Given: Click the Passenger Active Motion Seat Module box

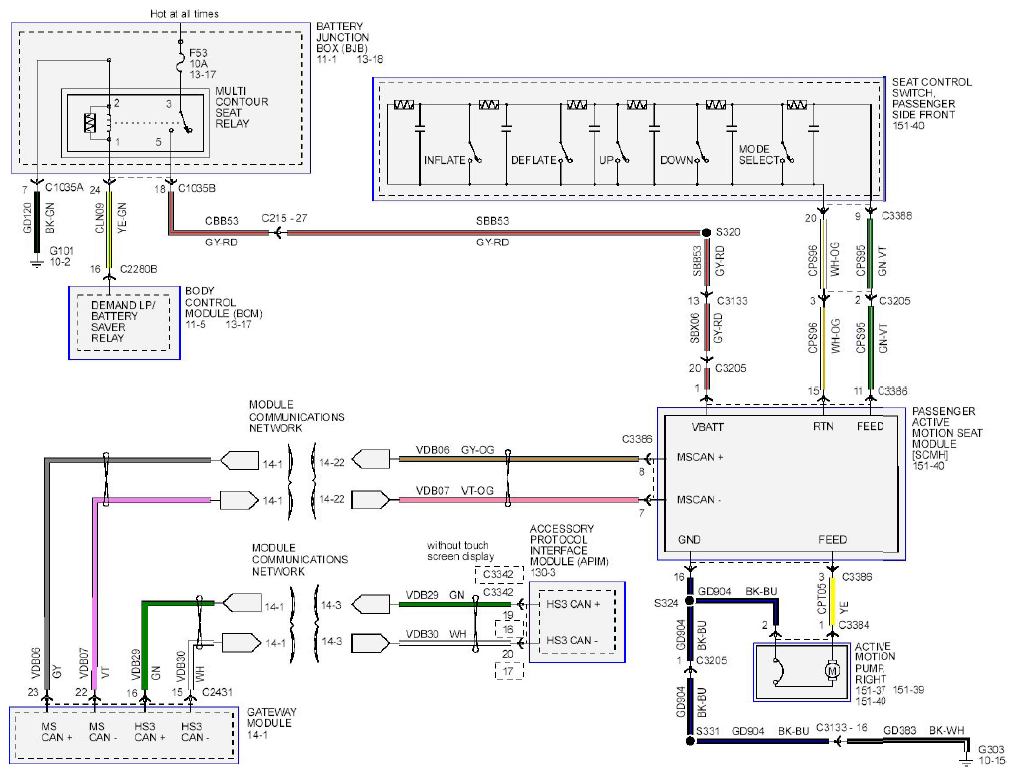Looking at the screenshot, I should click(781, 483).
